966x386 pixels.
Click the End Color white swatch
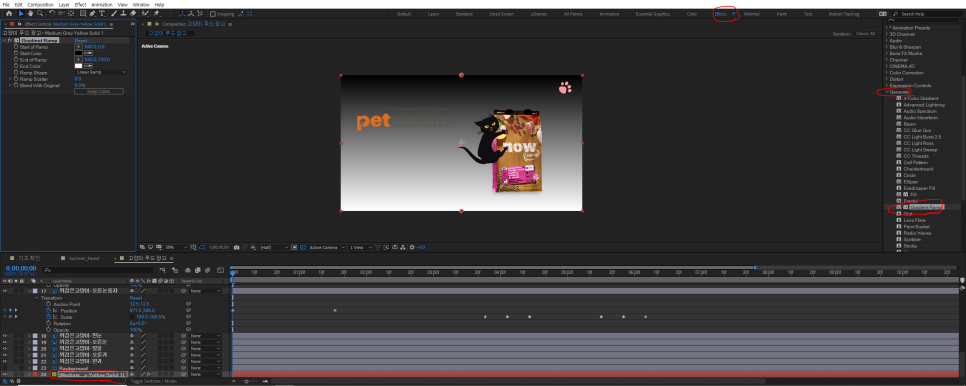(78, 66)
